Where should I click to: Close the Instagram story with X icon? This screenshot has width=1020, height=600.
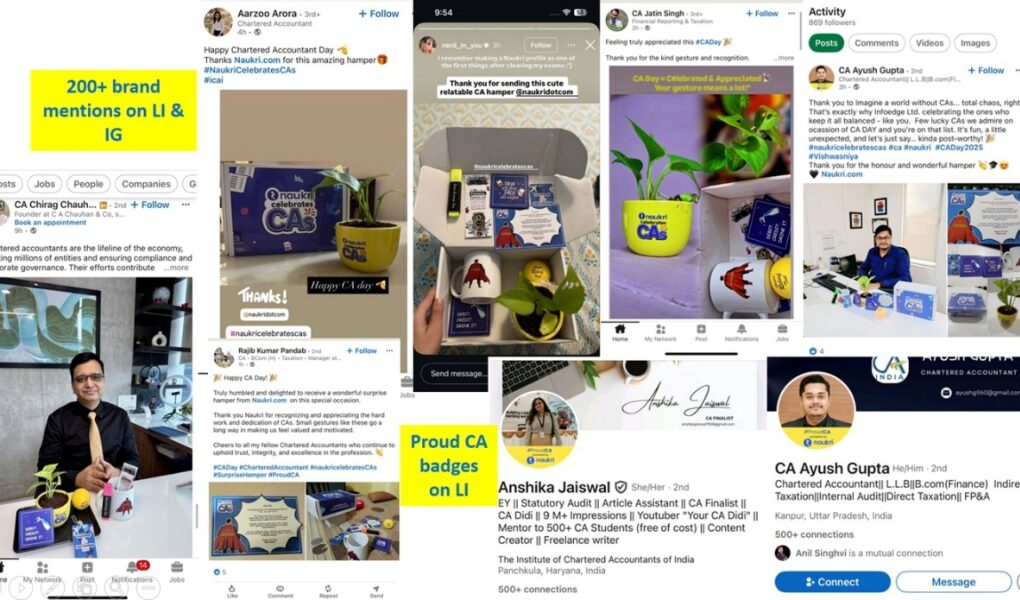tap(589, 45)
